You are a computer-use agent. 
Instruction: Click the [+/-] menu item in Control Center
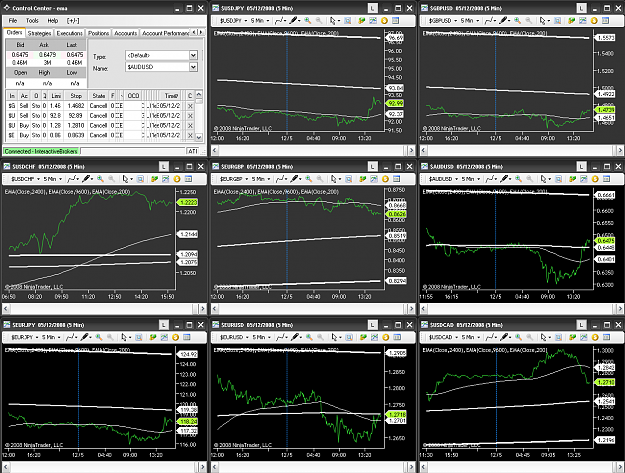pyautogui.click(x=73, y=20)
